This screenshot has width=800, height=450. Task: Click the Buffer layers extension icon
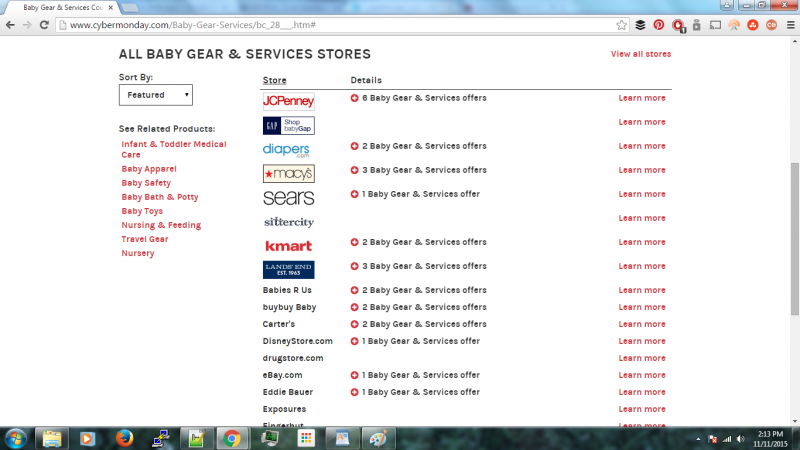640,24
